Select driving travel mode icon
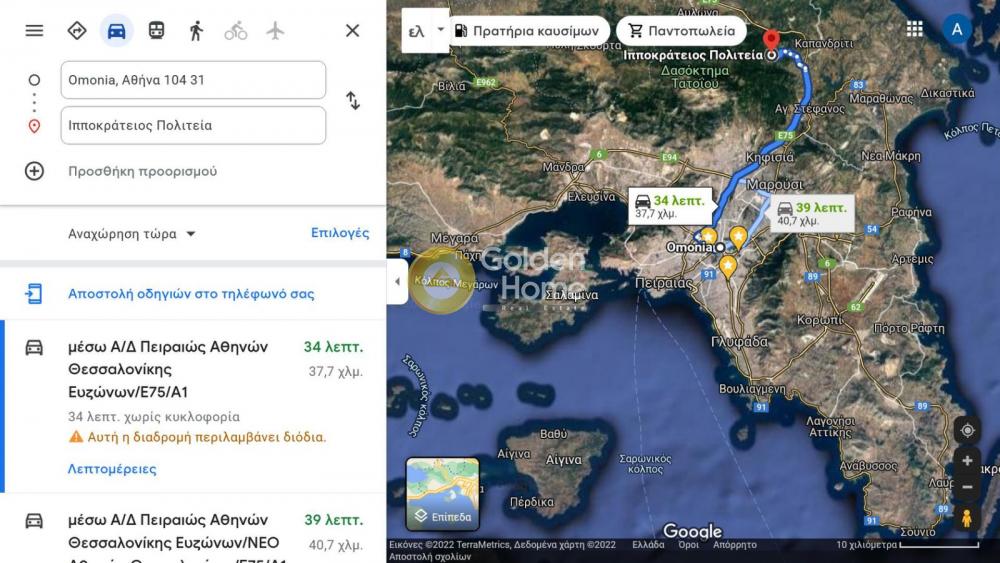This screenshot has height=563, width=1000. click(x=116, y=30)
